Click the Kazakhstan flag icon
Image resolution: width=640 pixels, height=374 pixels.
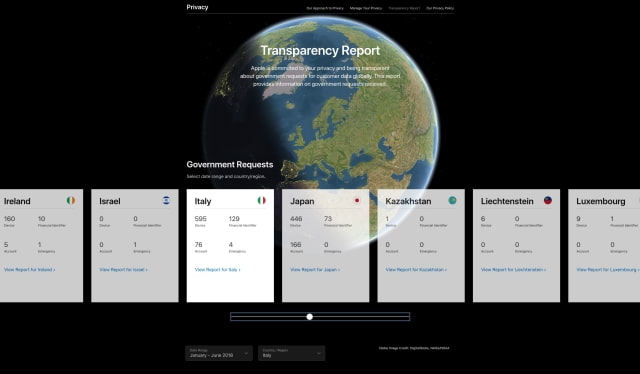[452, 200]
